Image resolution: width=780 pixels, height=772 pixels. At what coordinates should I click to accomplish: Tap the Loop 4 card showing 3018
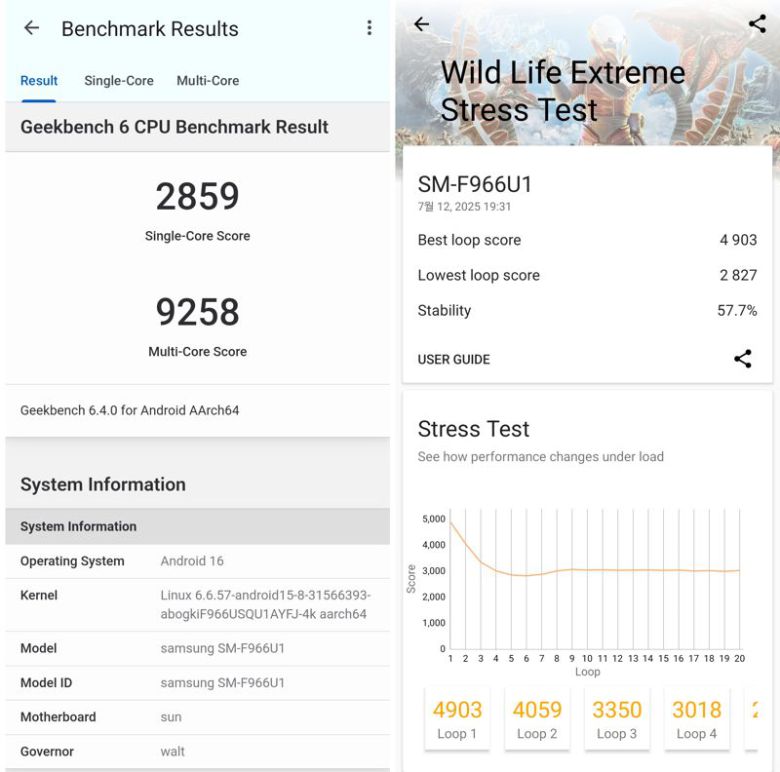pyautogui.click(x=696, y=718)
